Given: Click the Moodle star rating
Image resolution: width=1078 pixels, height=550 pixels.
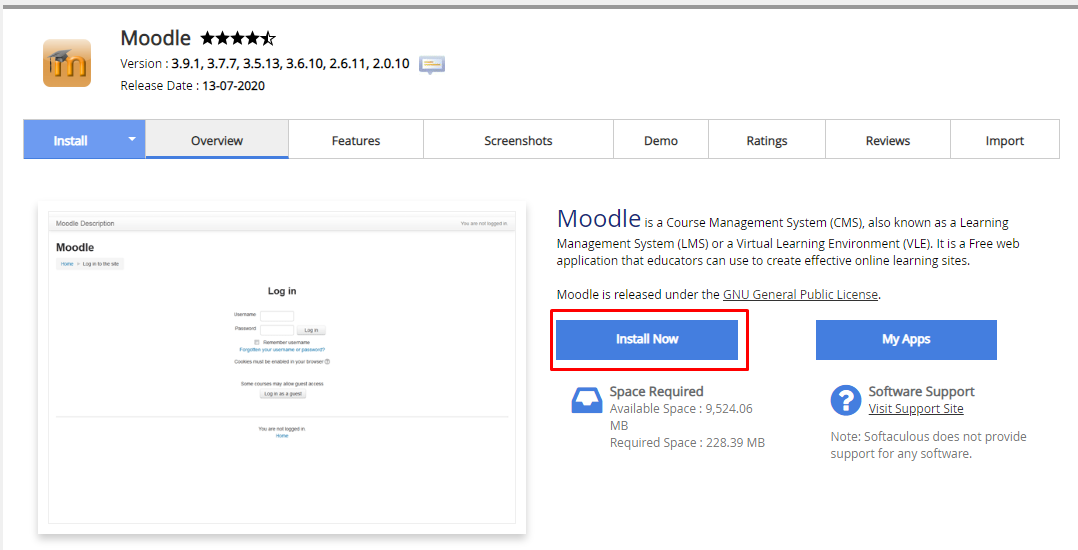Looking at the screenshot, I should tap(238, 38).
